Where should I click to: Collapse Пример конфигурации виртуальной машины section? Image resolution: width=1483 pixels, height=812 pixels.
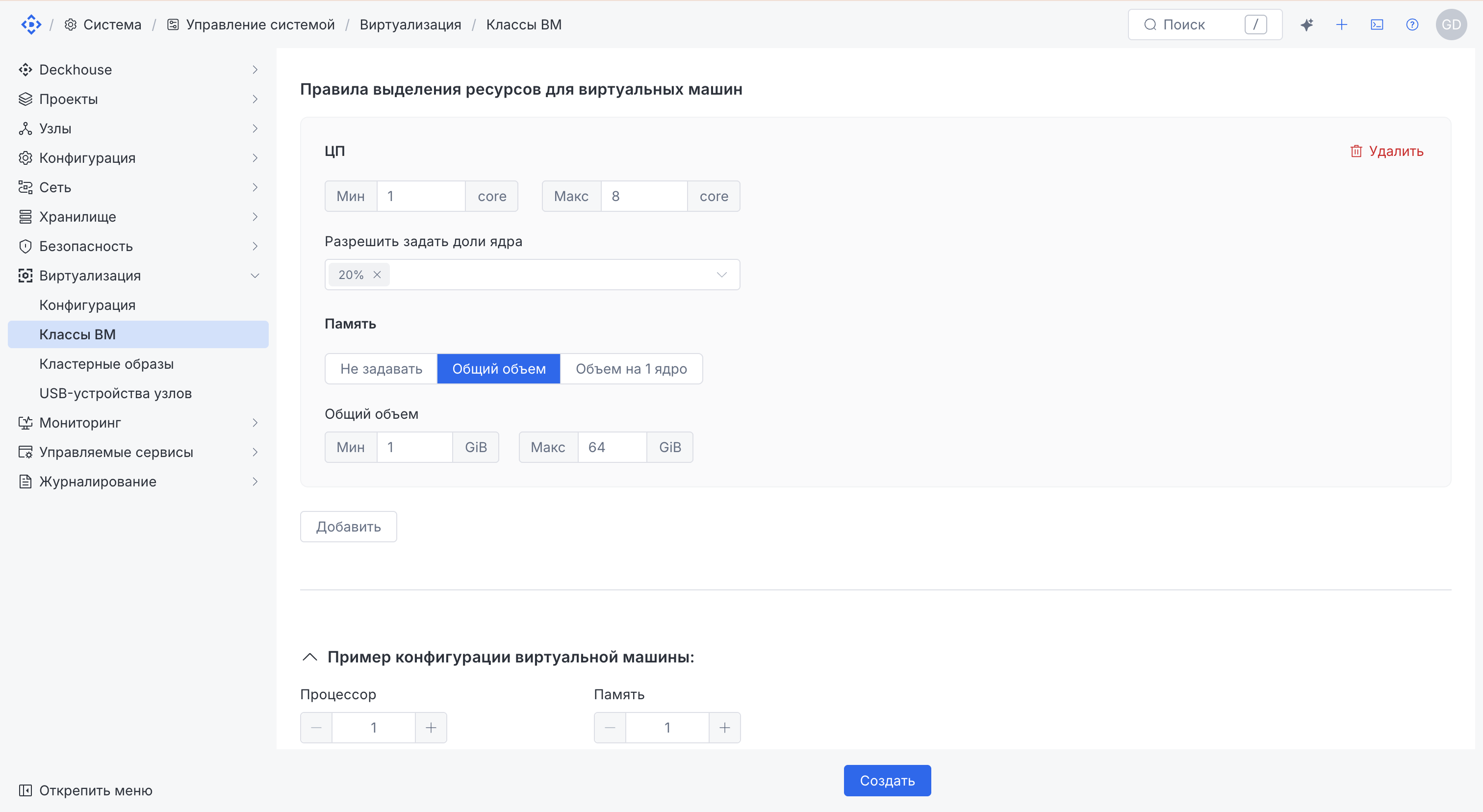click(310, 657)
